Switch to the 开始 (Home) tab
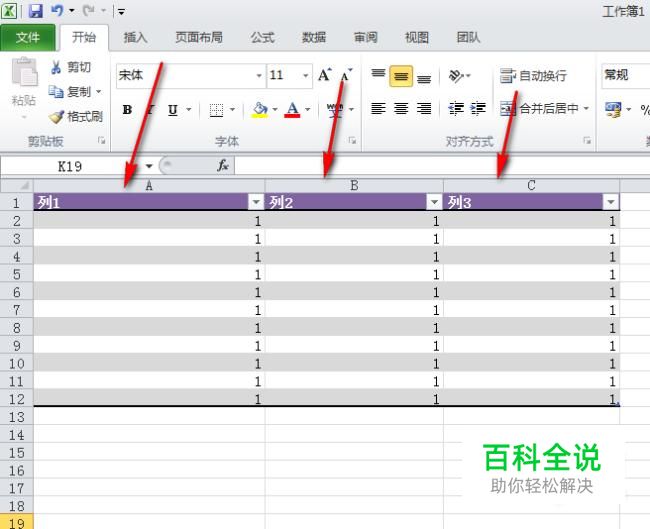Screen dimensions: 650x529 point(84,38)
